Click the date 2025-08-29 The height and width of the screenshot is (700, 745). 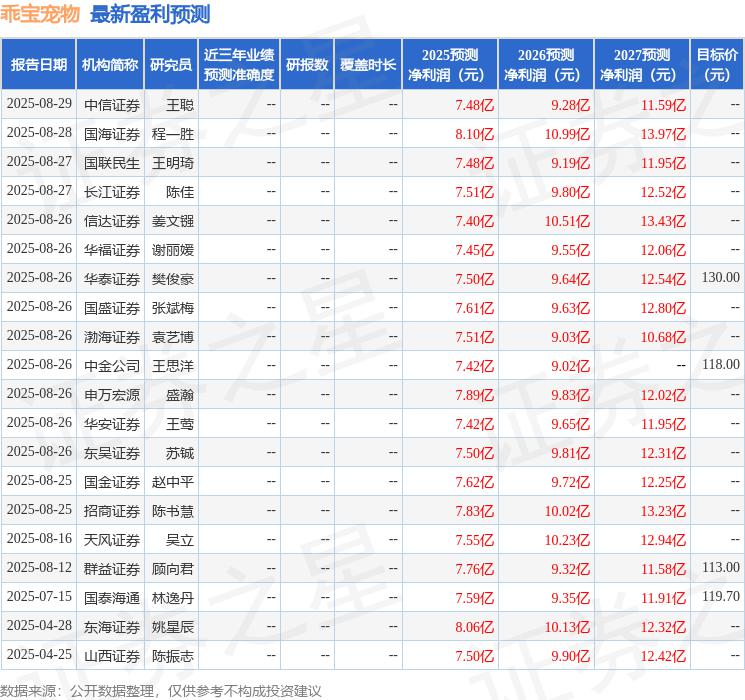39,104
